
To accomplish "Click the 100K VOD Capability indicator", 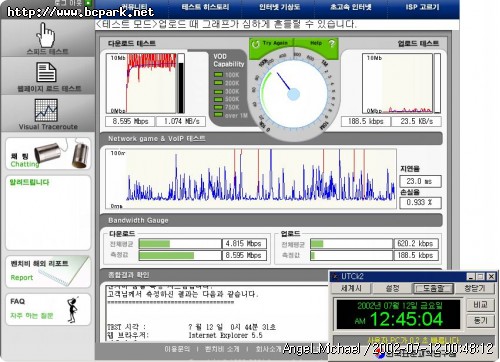I will (x=218, y=74).
